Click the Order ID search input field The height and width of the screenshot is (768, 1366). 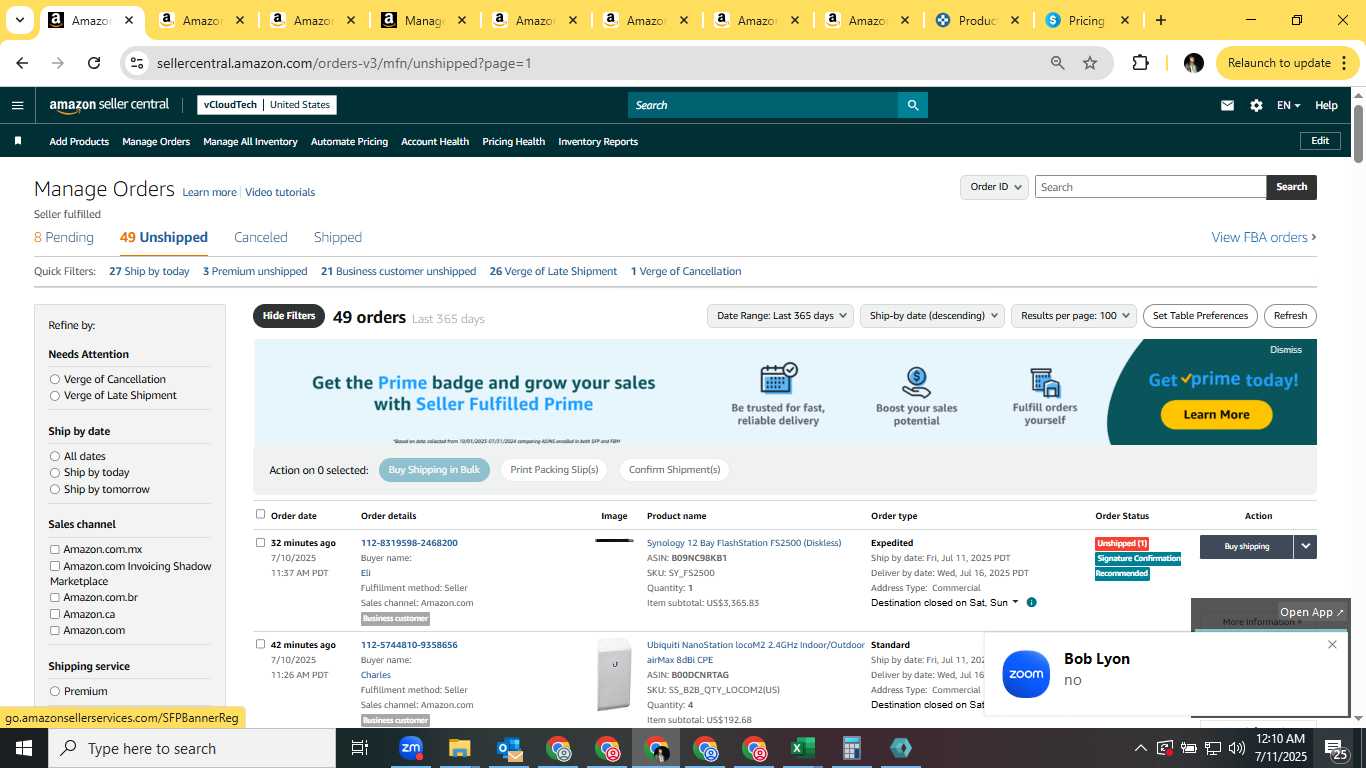click(1150, 187)
